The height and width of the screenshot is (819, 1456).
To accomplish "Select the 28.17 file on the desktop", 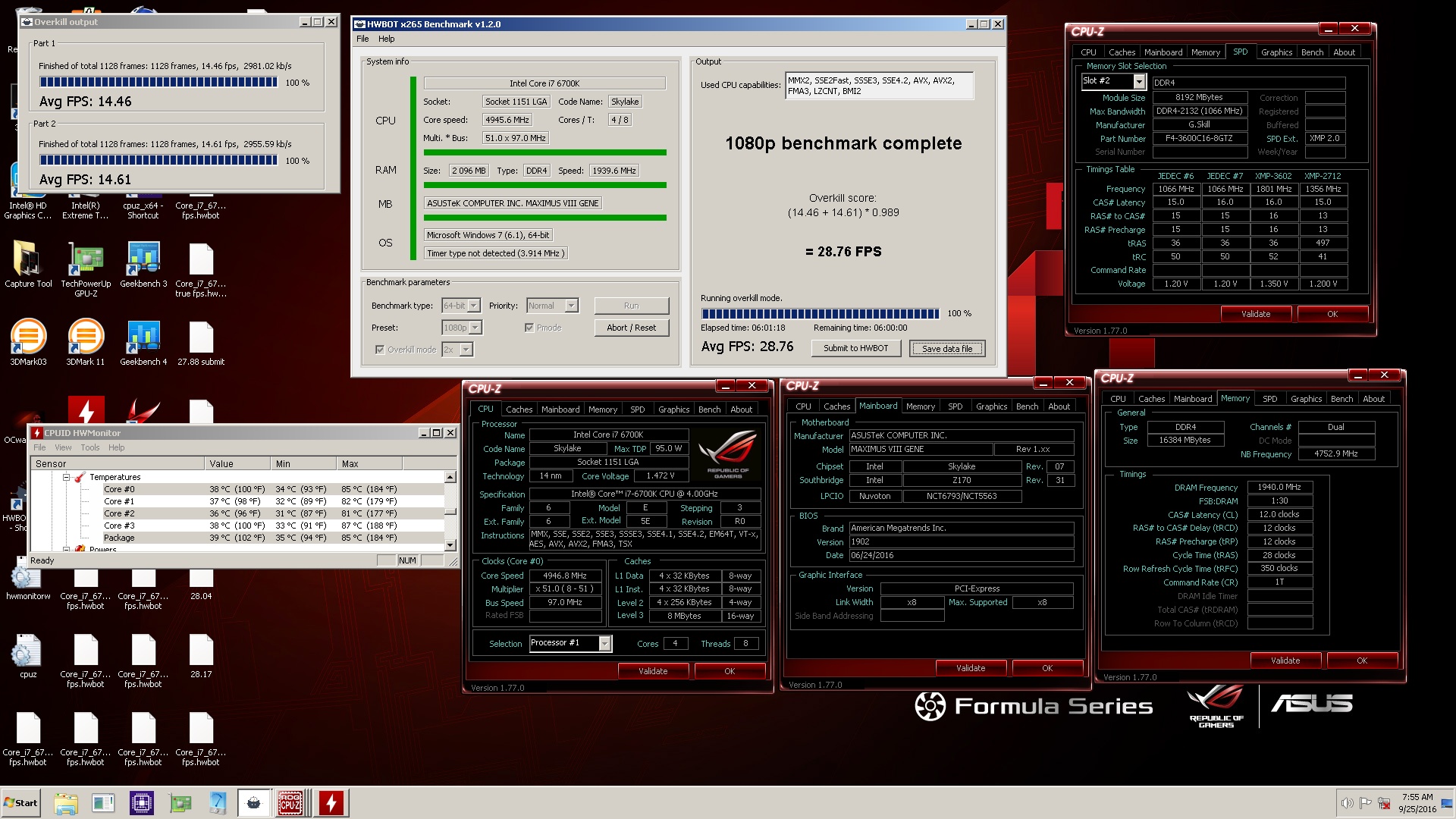I will coord(201,656).
